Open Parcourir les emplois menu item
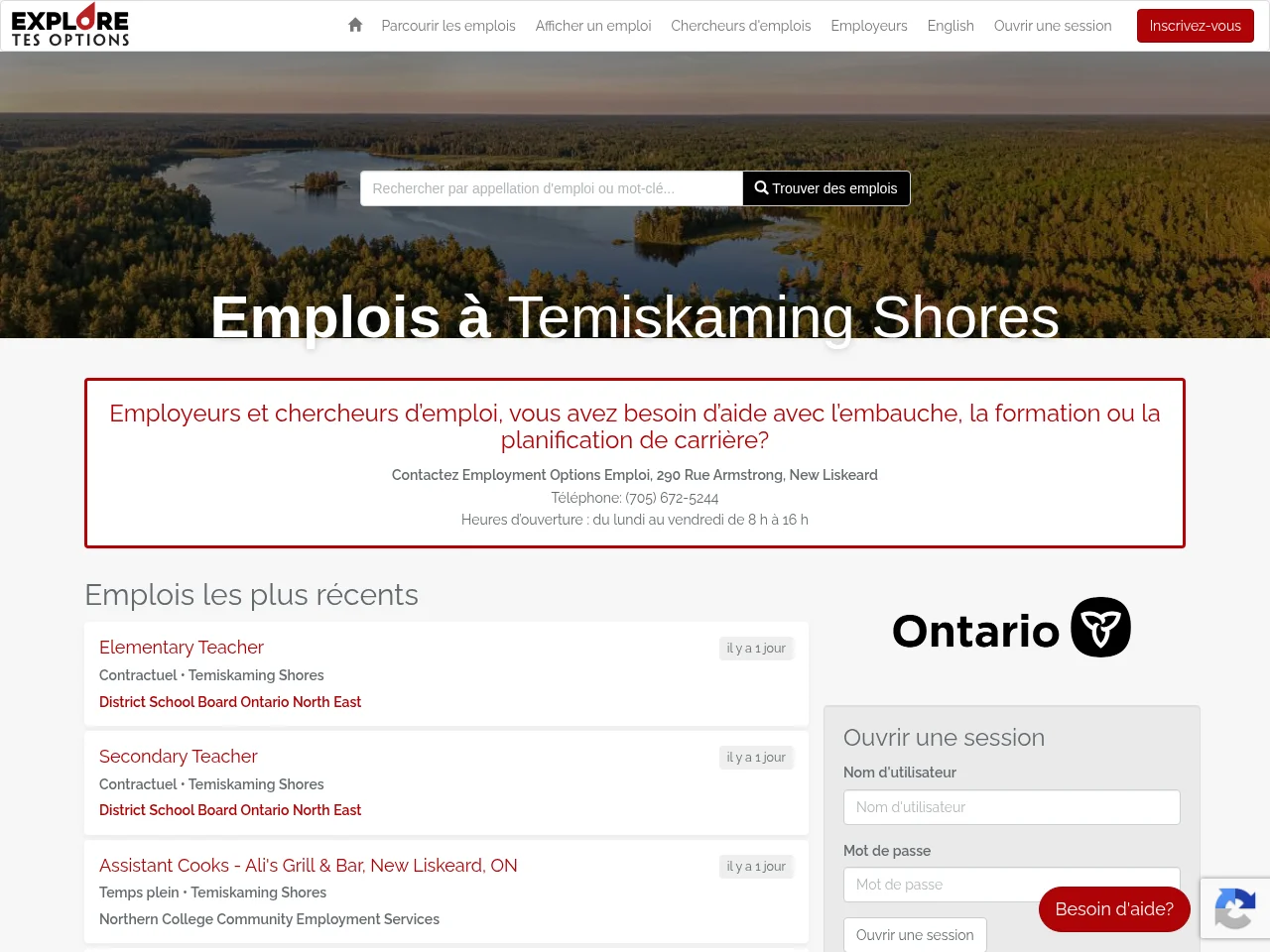 click(448, 26)
